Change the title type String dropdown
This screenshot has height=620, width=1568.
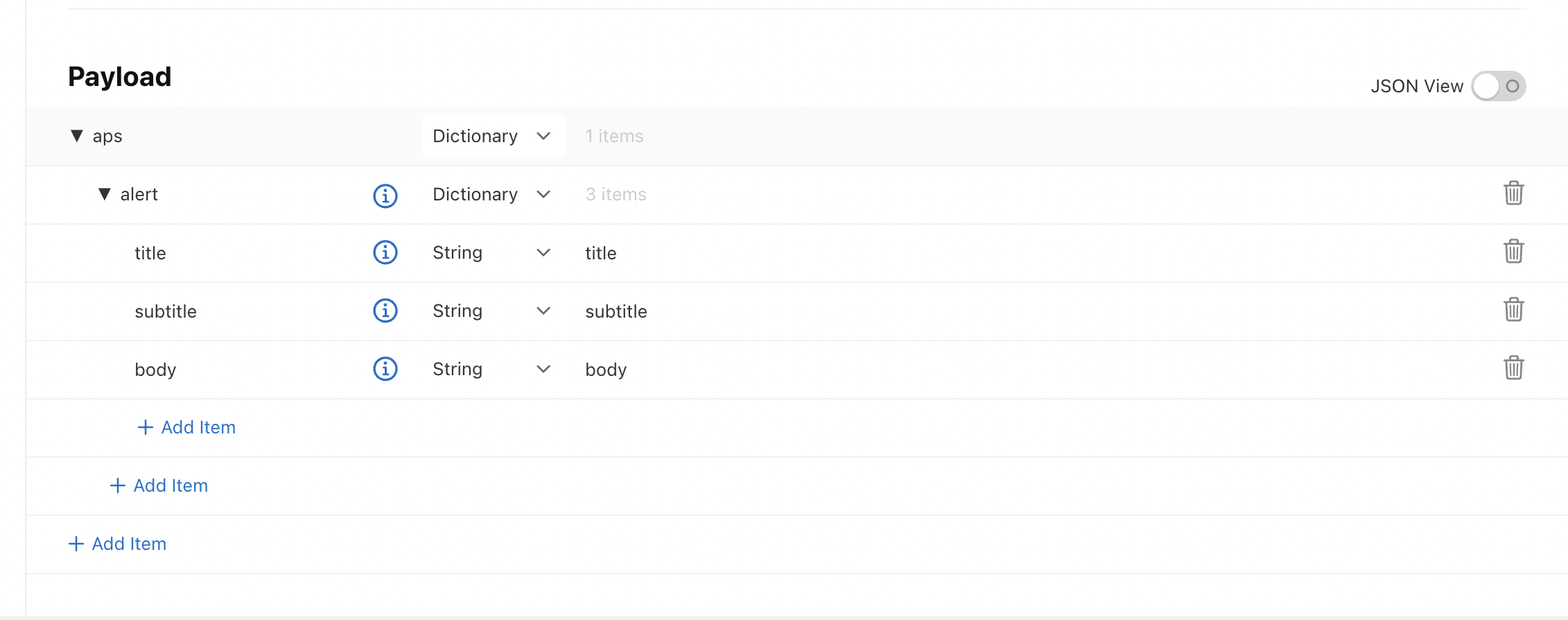pos(494,252)
